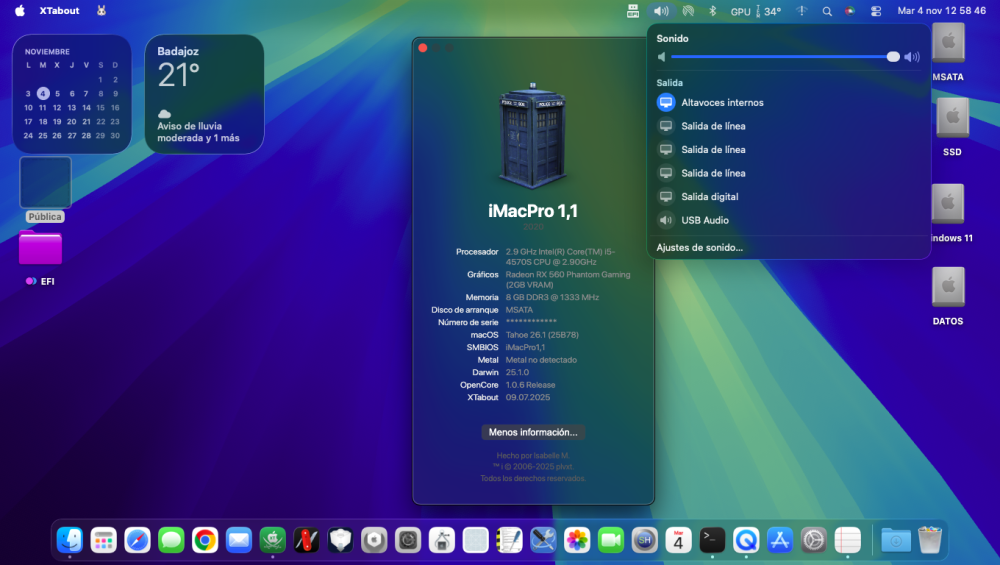The width and height of the screenshot is (1000, 565).
Task: Launch Google Chrome from dock
Action: [205, 540]
